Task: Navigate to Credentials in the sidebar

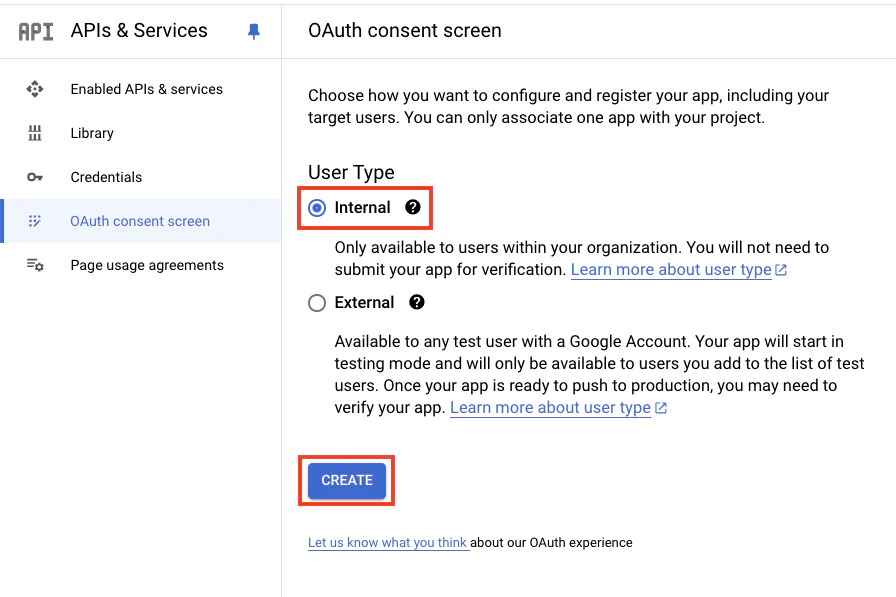Action: (107, 177)
